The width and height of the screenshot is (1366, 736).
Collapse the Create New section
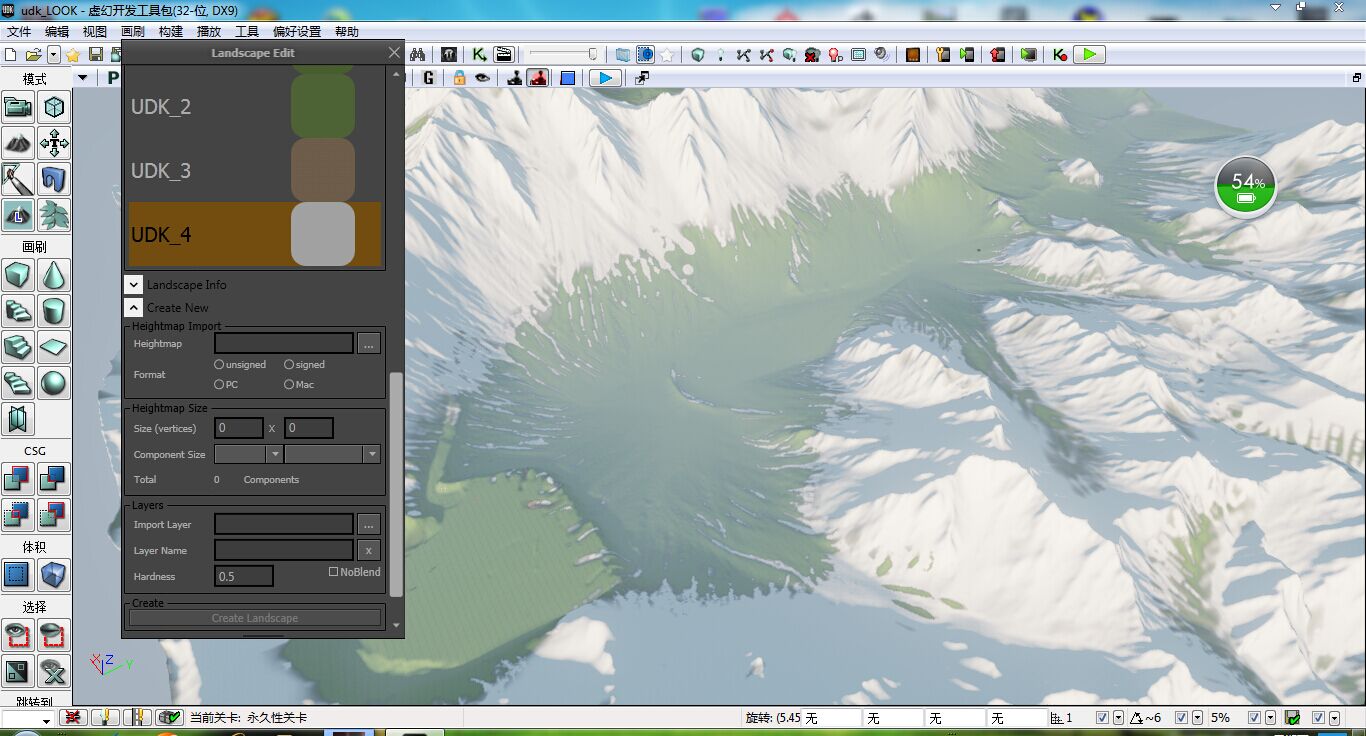coord(134,308)
